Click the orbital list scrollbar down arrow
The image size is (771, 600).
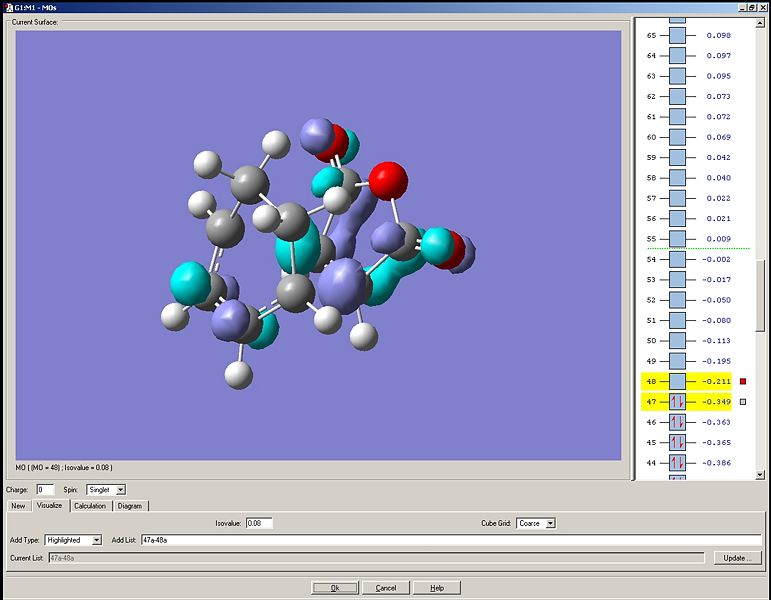760,475
